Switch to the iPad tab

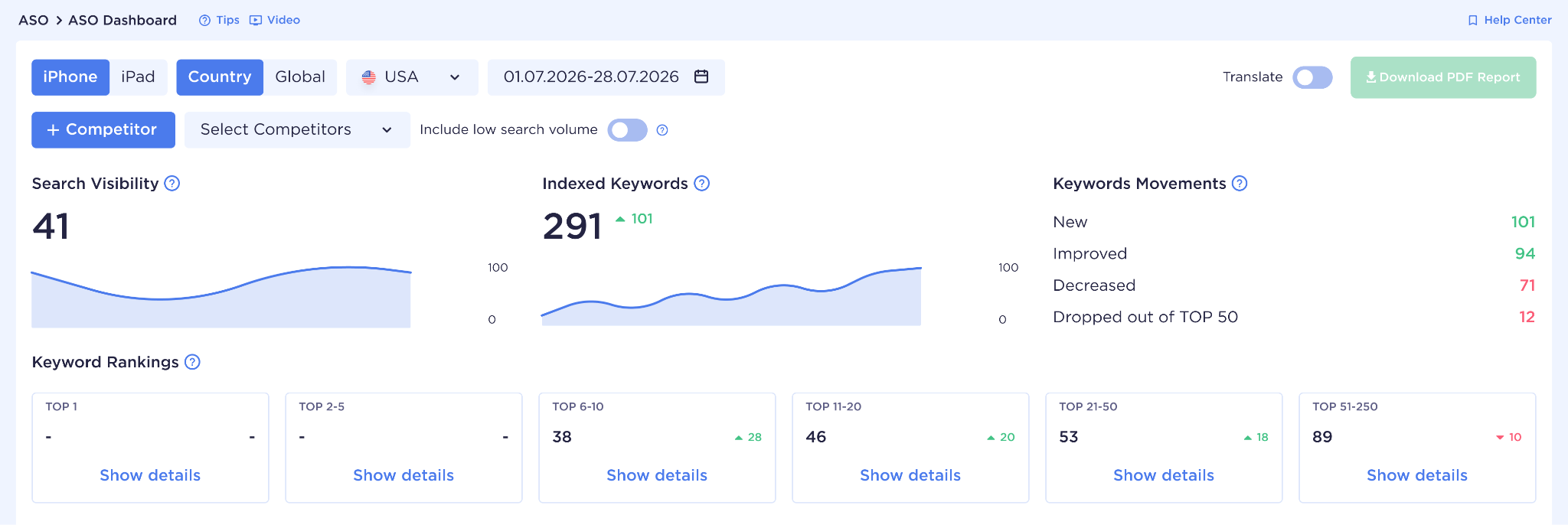pos(139,77)
